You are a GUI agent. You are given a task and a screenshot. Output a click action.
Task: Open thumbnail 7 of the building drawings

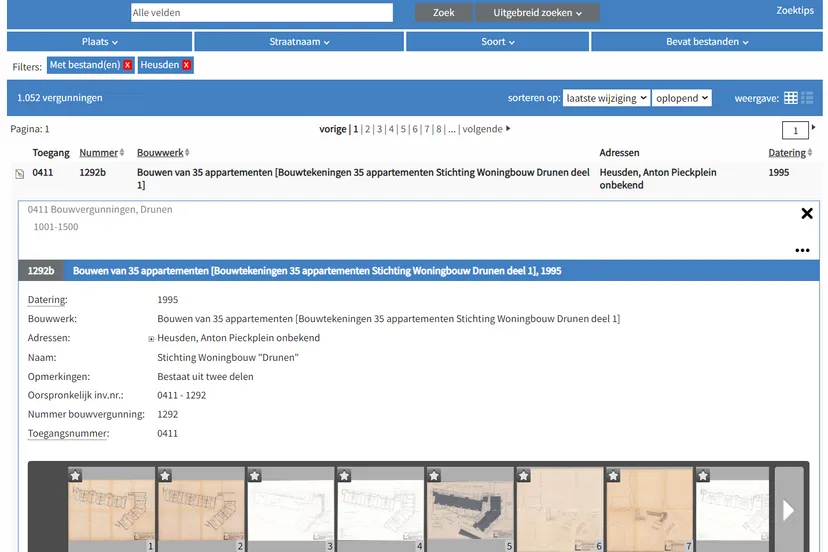[x=649, y=510]
